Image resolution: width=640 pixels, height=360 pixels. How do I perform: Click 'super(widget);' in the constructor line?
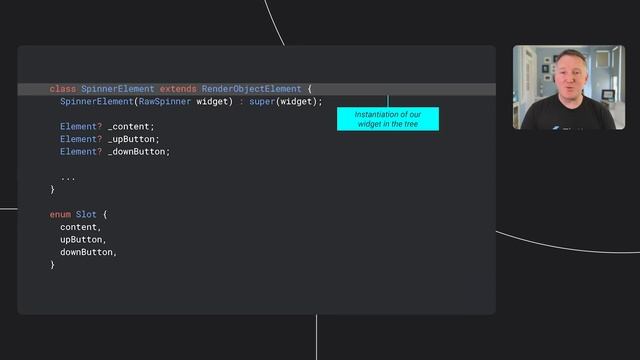(286, 102)
